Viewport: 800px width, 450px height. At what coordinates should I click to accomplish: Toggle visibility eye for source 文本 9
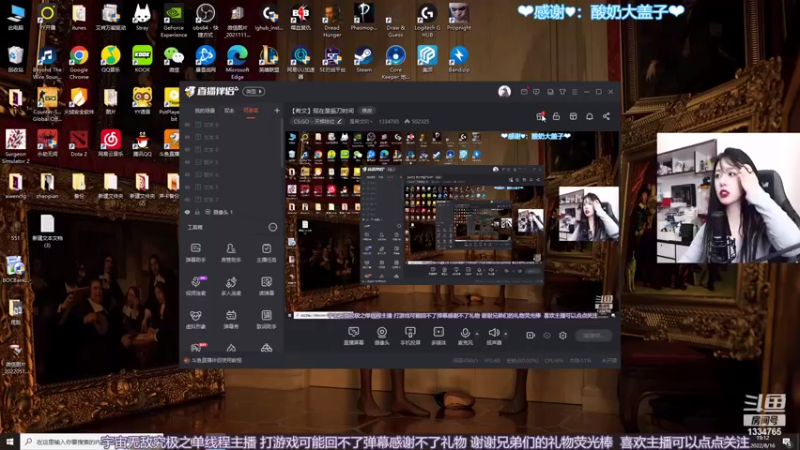(x=187, y=124)
